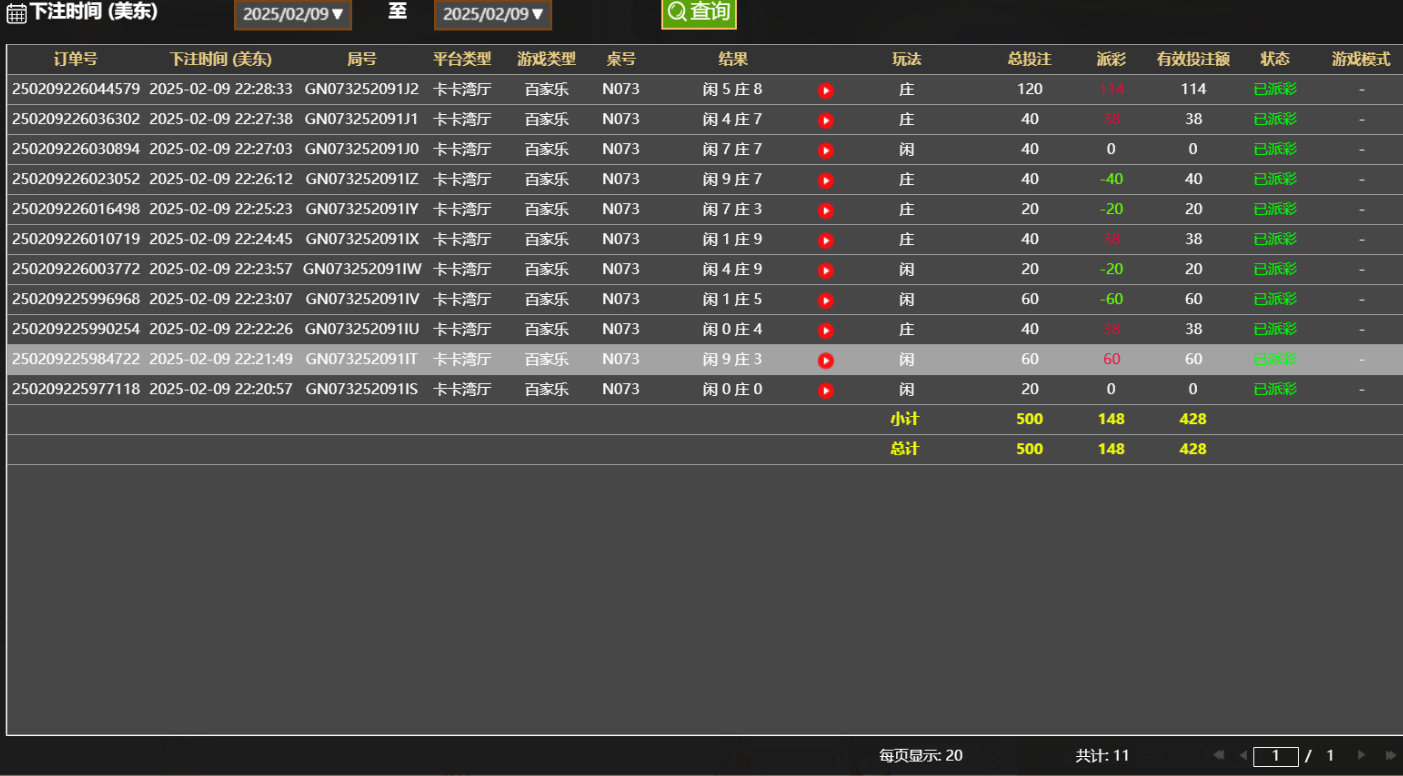Expand the date selector showing 2025/02/09
The image size is (1403, 776).
point(292,14)
